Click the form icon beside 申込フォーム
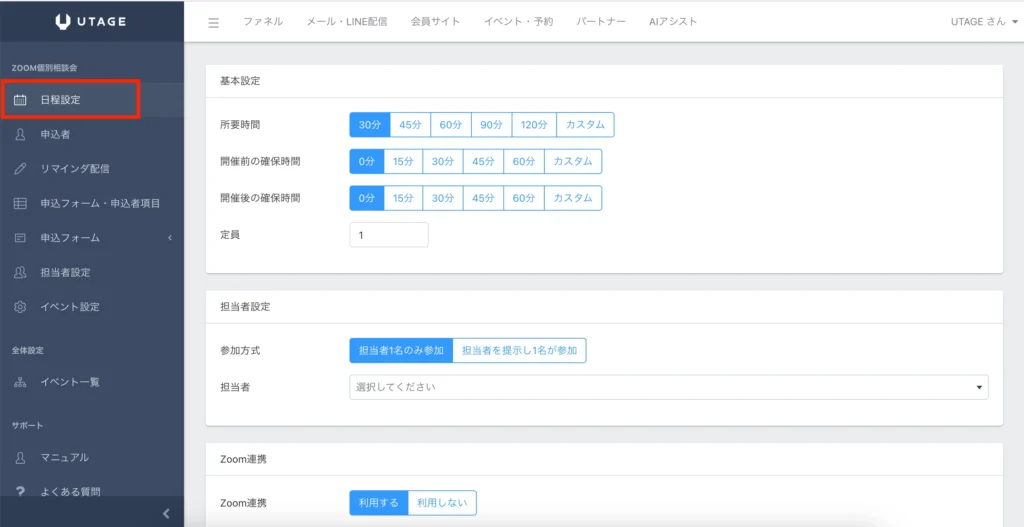The width and height of the screenshot is (1024, 527). coord(20,238)
